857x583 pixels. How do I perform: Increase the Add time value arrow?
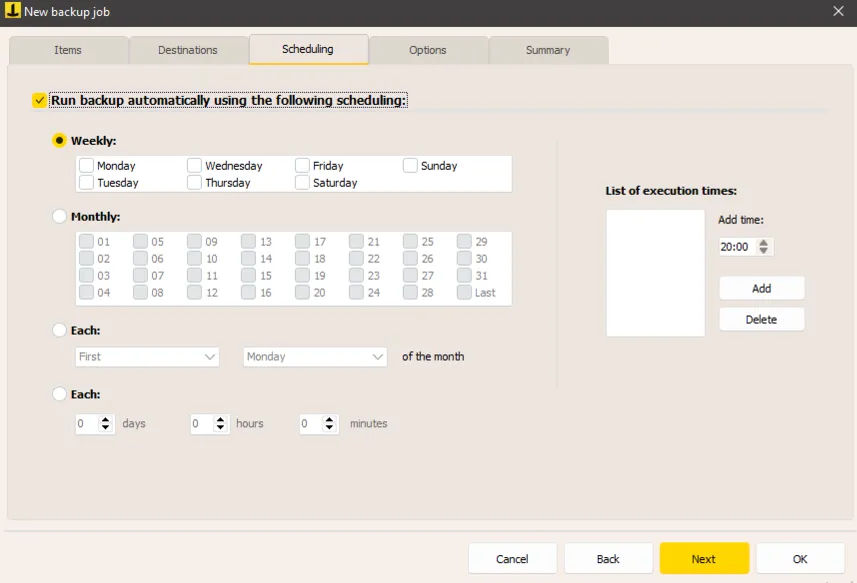tap(764, 243)
